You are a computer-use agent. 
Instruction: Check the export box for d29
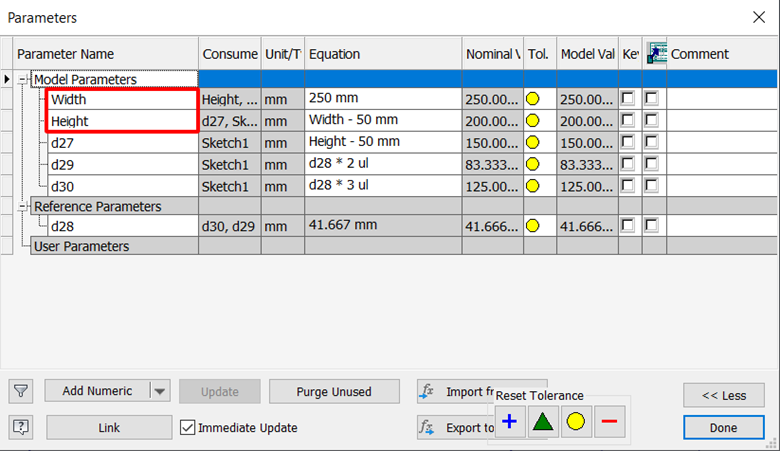pyautogui.click(x=651, y=164)
